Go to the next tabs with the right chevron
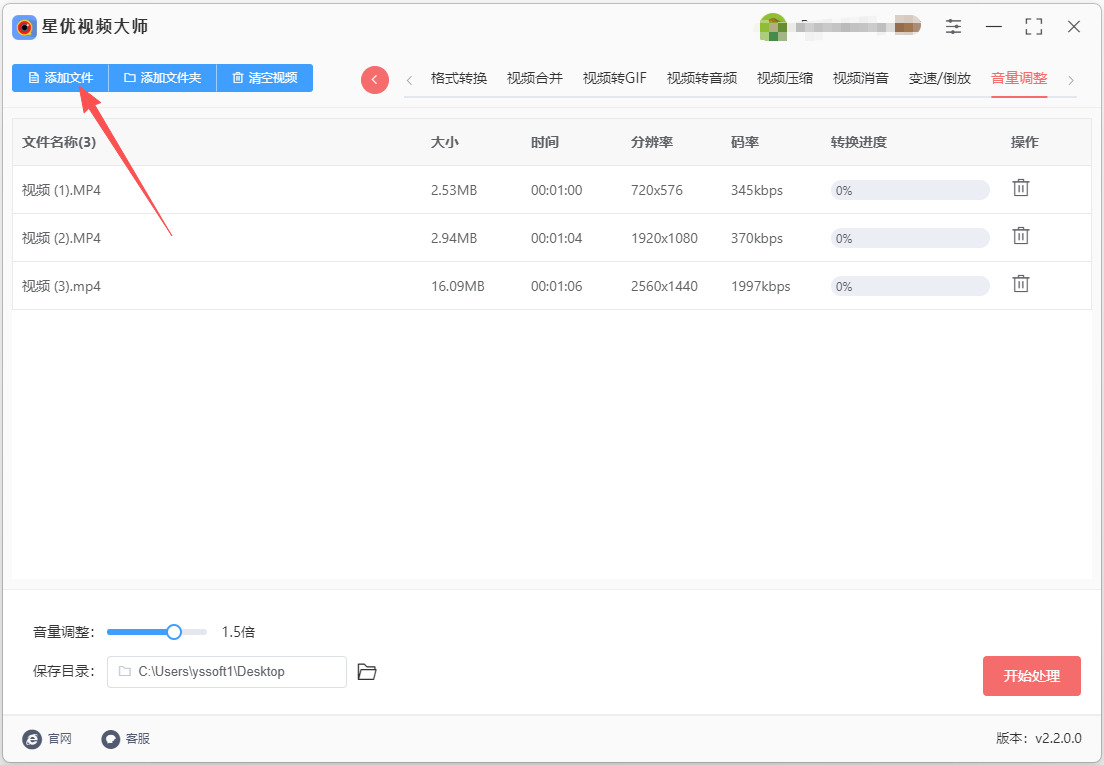The width and height of the screenshot is (1104, 765). pyautogui.click(x=1071, y=80)
